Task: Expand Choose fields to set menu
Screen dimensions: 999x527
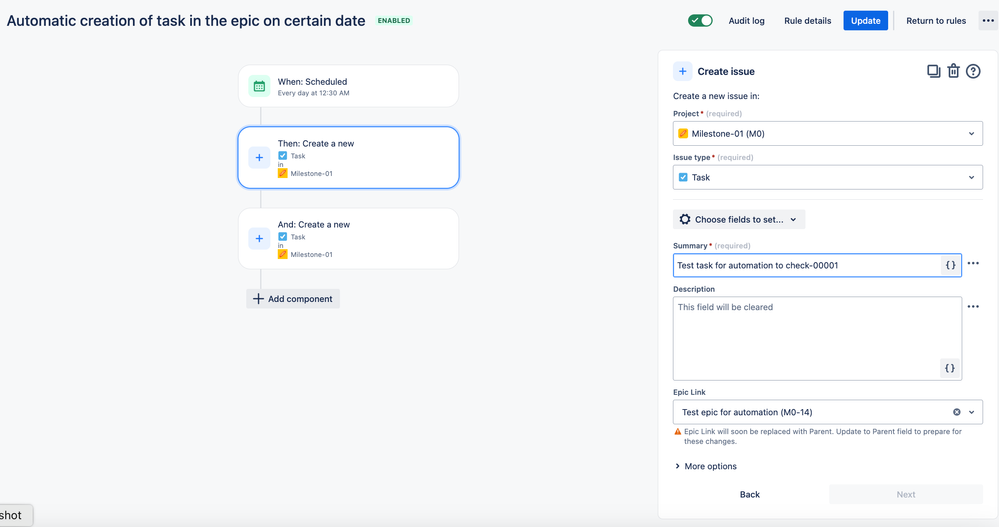Action: click(739, 219)
